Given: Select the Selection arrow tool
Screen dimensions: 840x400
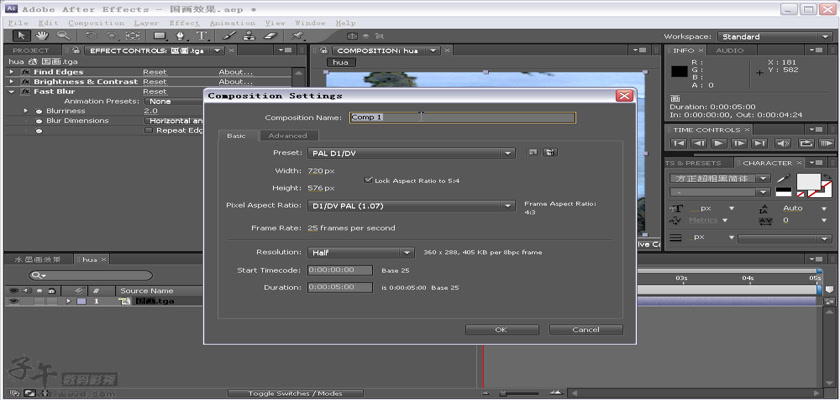Looking at the screenshot, I should coord(21,36).
